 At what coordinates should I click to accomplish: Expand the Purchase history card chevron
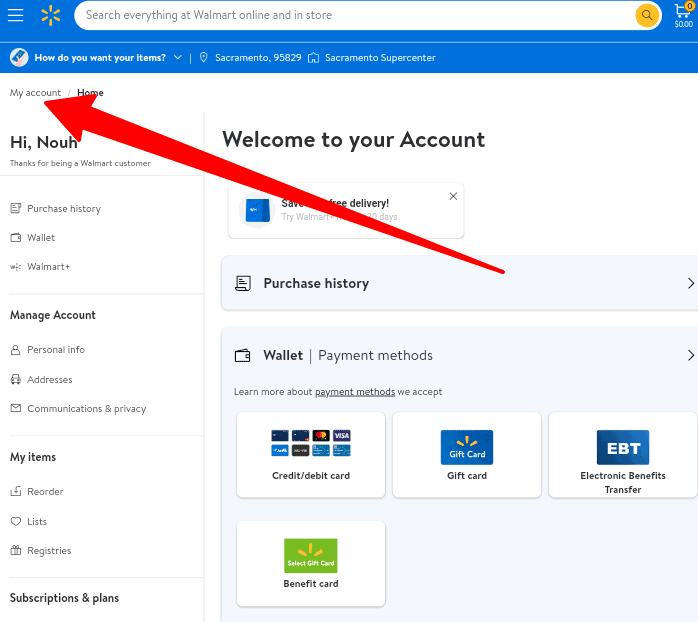coord(690,284)
